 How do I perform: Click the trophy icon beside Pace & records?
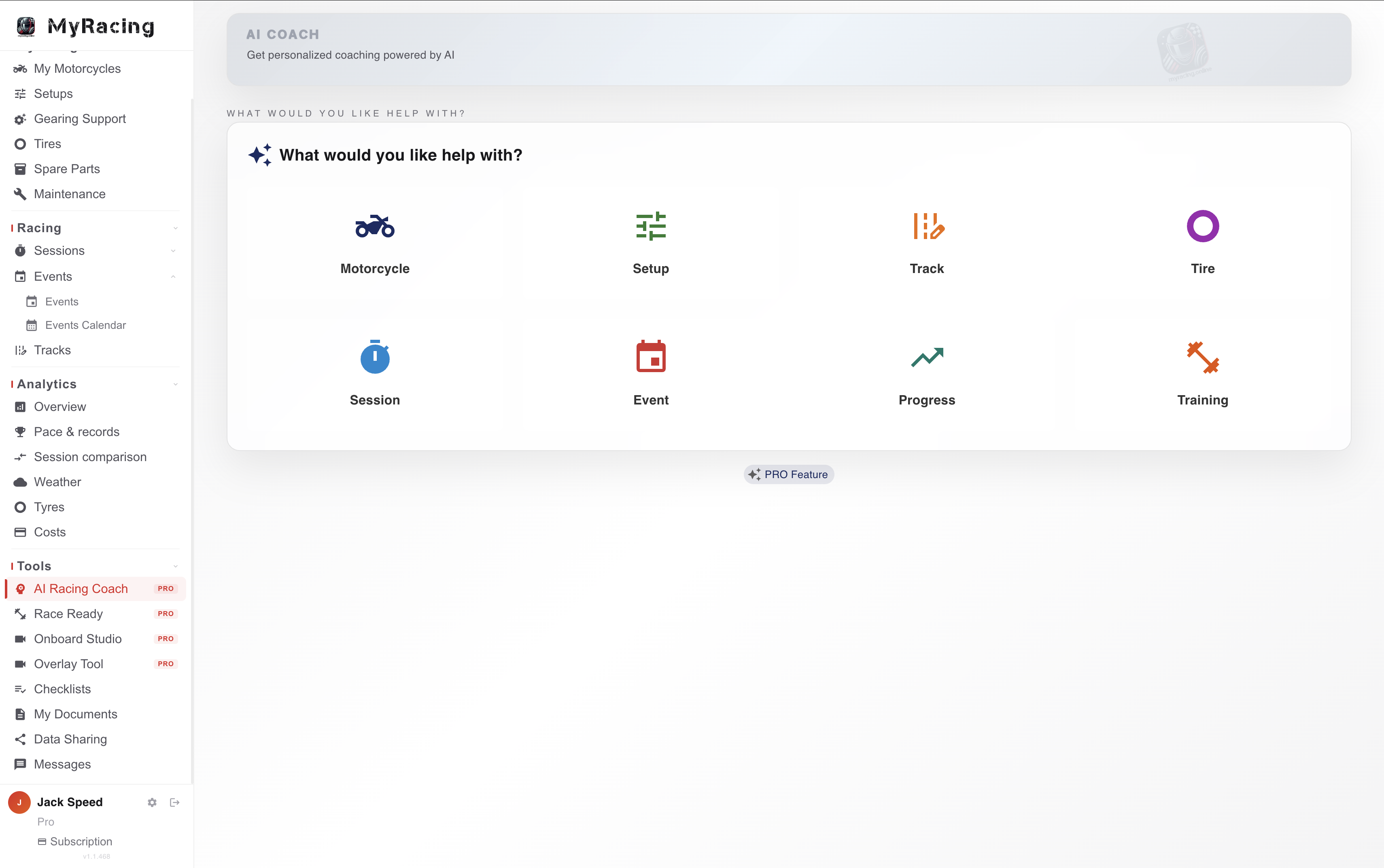(x=20, y=432)
